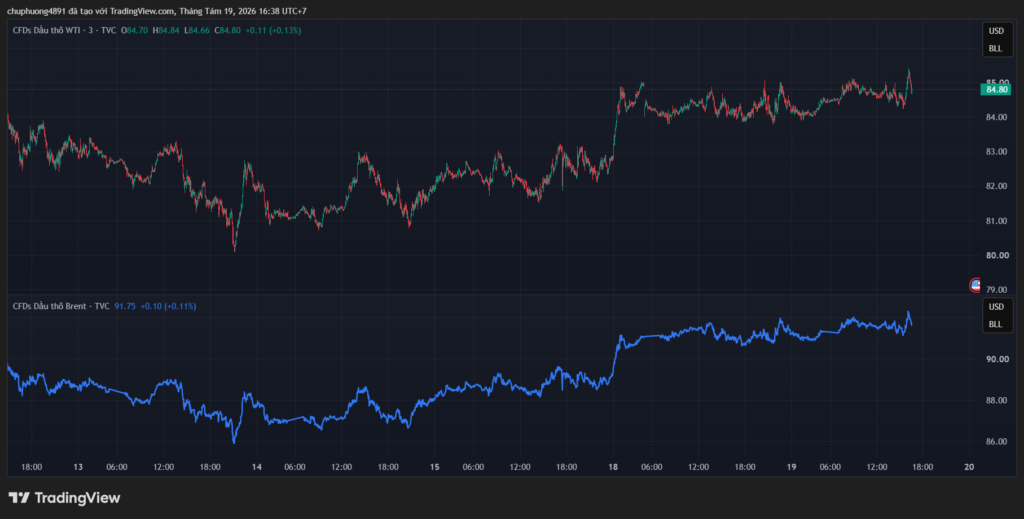Click the 79.00 price axis label
The width and height of the screenshot is (1024, 519).
[997, 290]
